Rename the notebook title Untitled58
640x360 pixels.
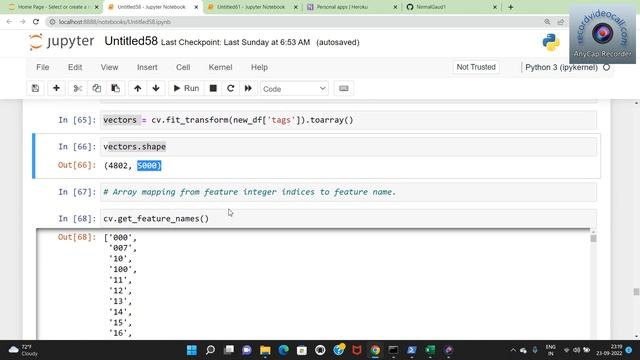coord(131,41)
